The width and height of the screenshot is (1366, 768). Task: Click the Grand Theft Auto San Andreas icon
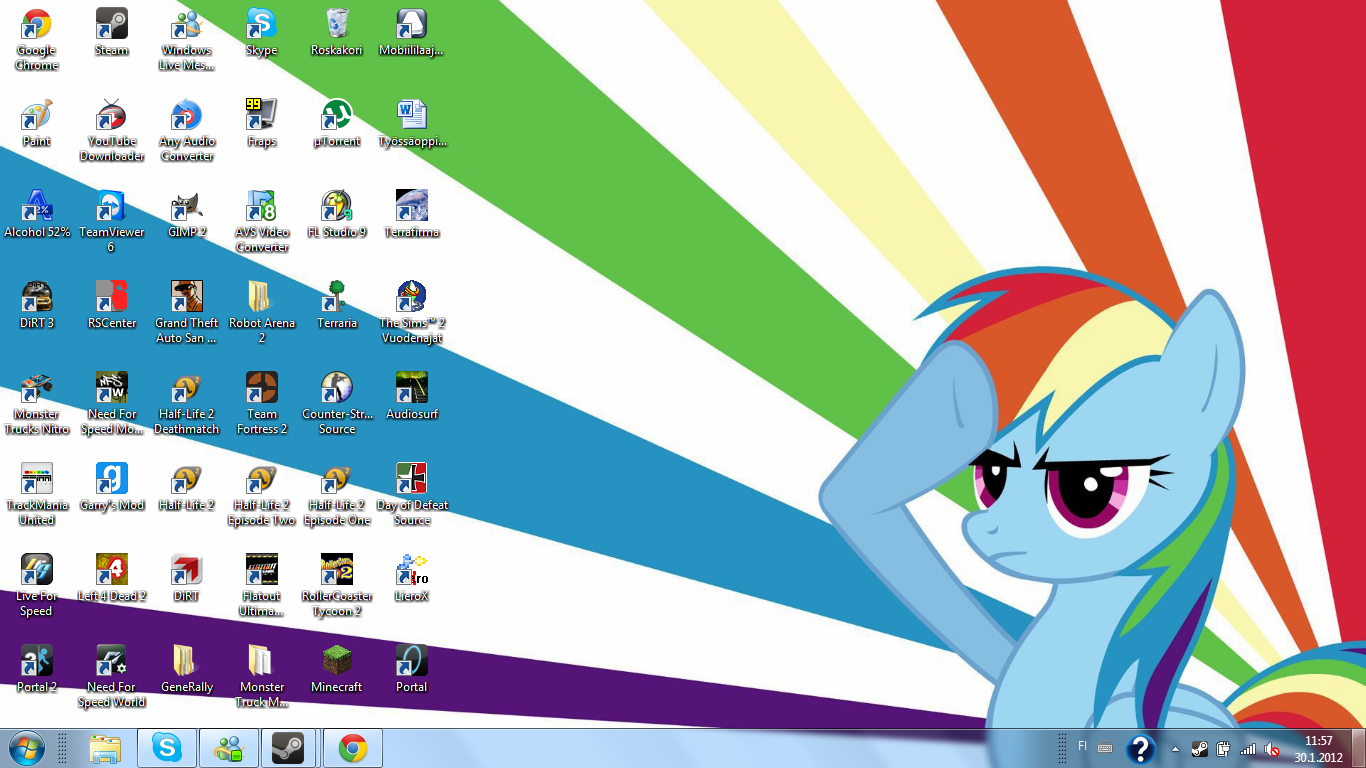[187, 313]
